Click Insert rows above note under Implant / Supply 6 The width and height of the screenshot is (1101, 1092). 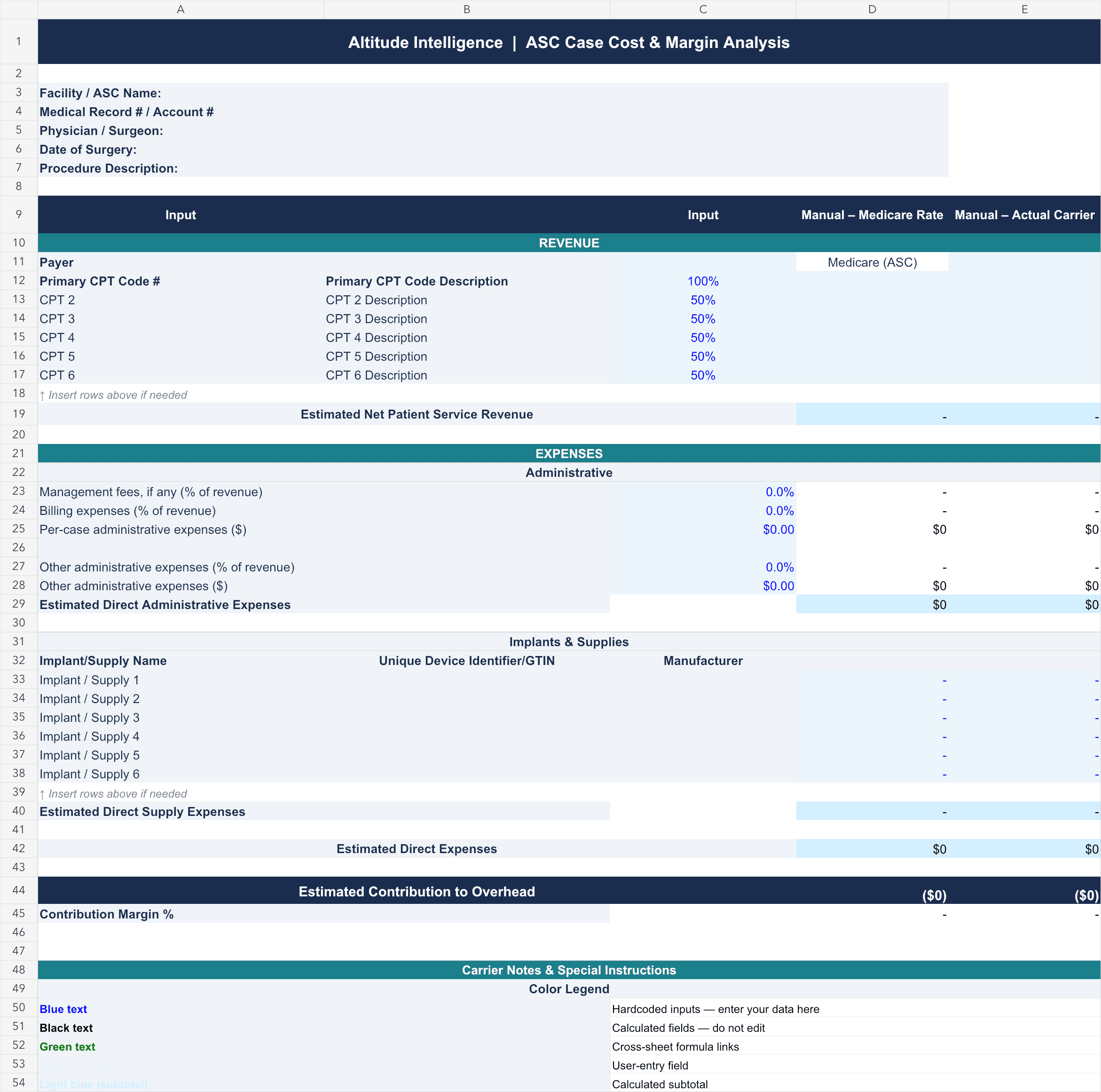[x=113, y=793]
